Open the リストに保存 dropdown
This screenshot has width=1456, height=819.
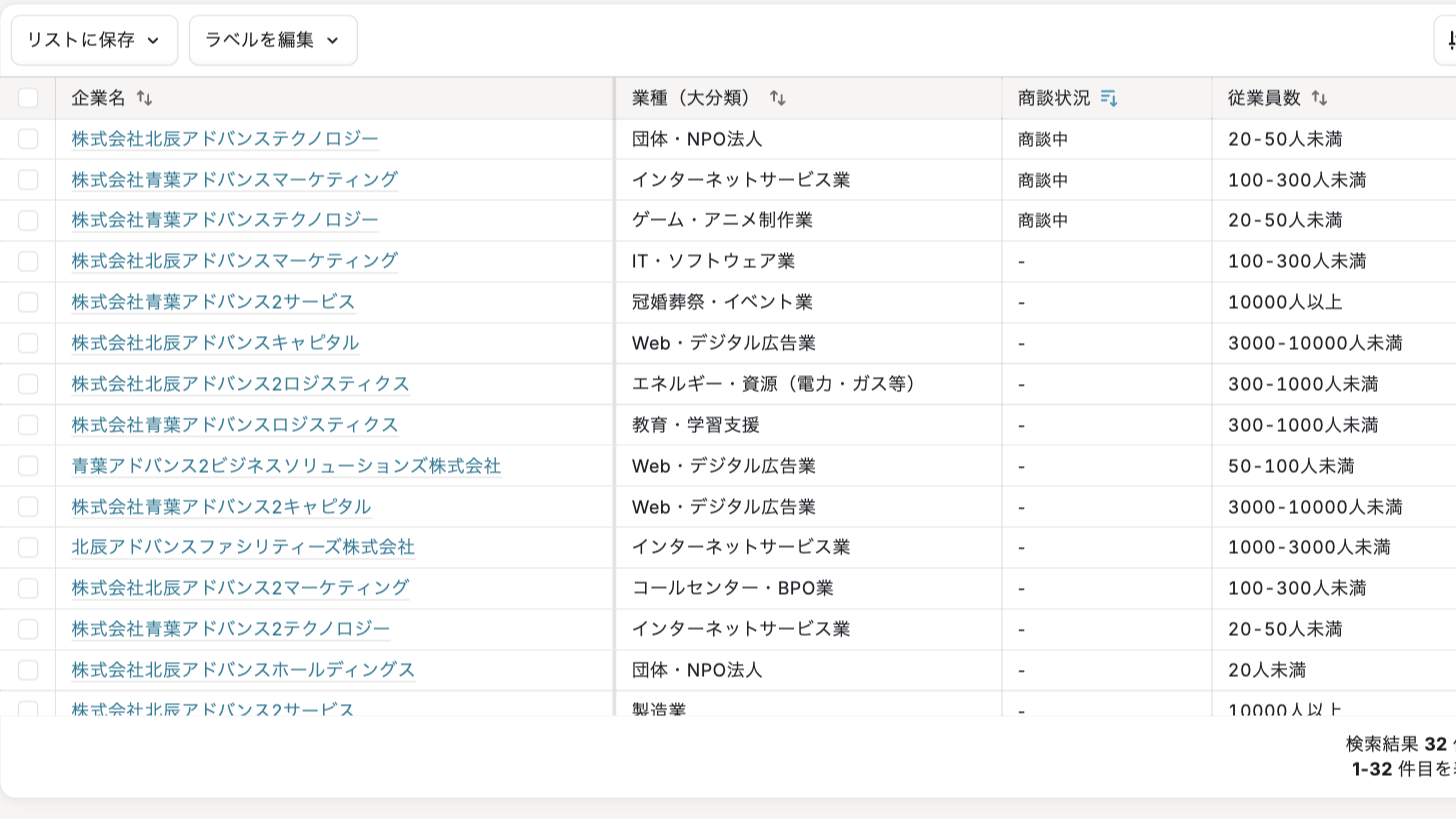(94, 40)
